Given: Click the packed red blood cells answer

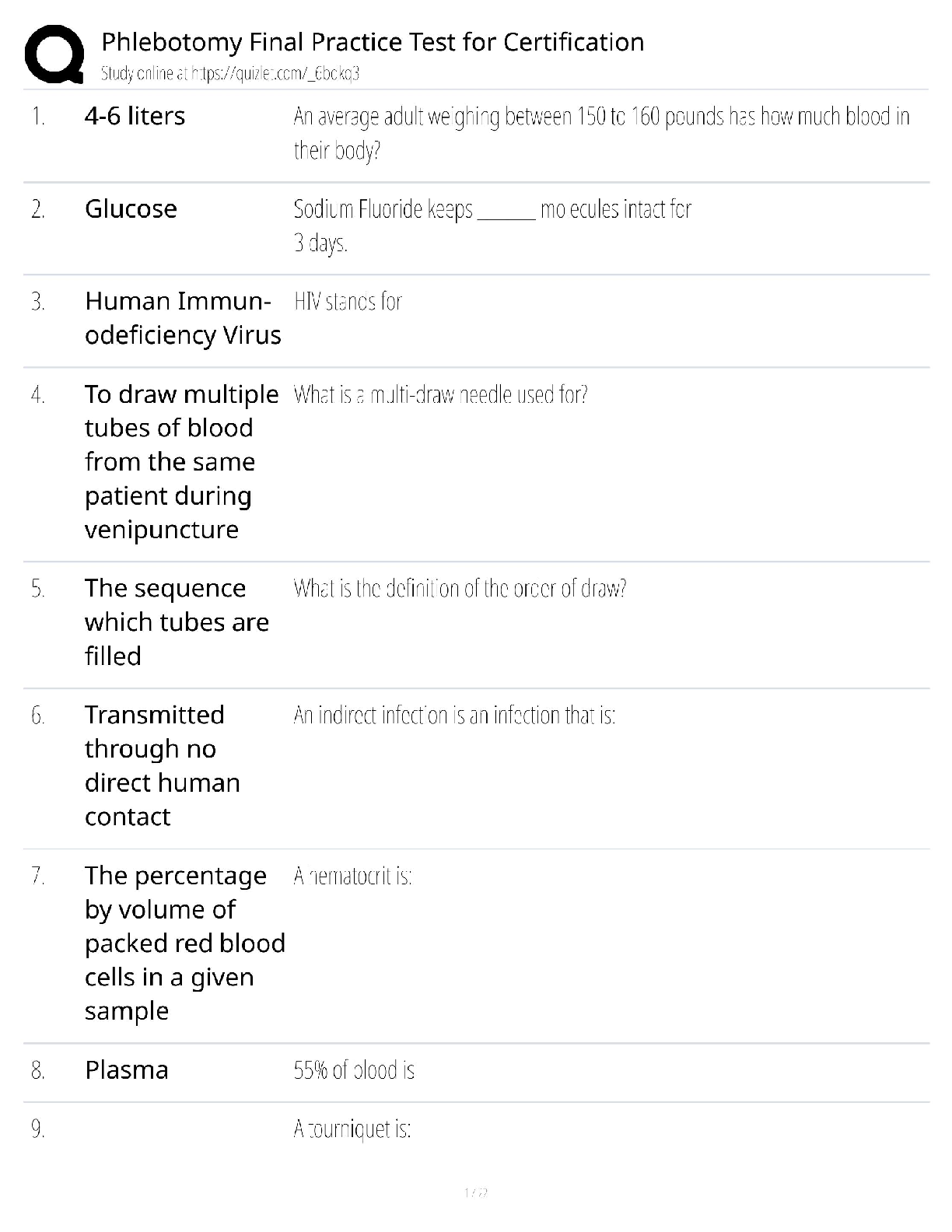Looking at the screenshot, I should pos(184,943).
